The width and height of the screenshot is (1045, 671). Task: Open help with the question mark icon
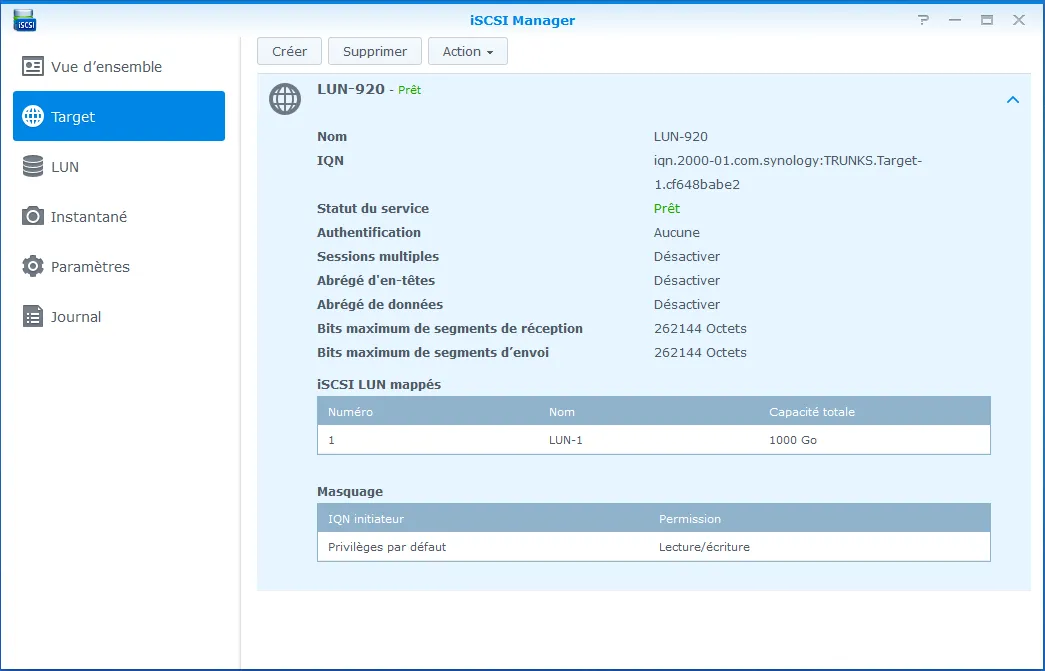923,20
